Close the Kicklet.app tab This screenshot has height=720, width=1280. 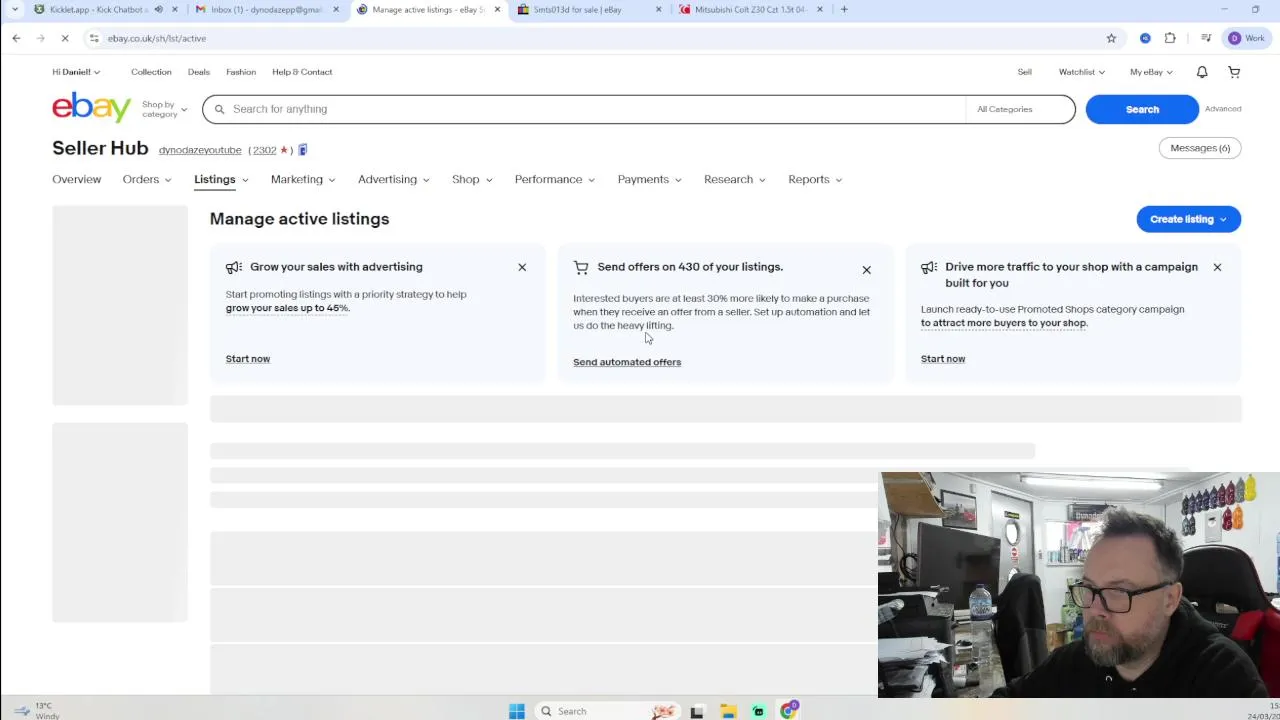click(175, 9)
